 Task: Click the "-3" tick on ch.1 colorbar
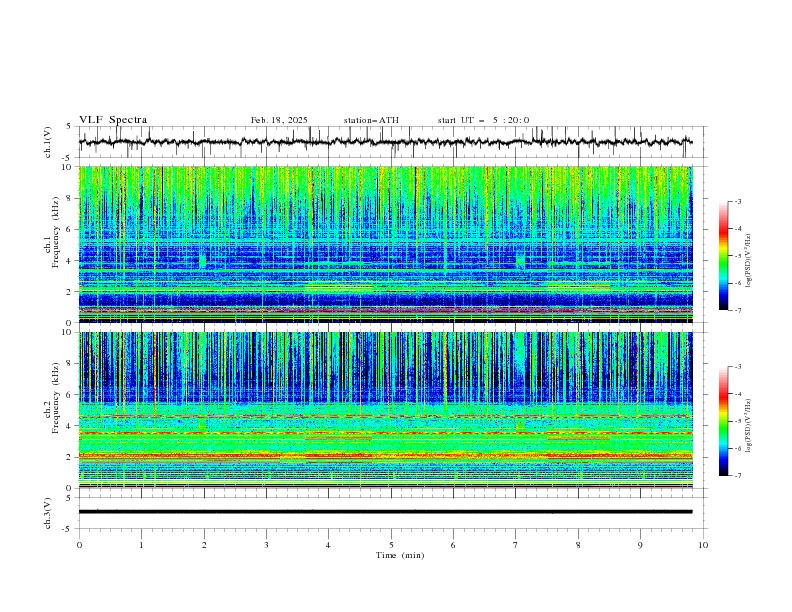(x=738, y=201)
